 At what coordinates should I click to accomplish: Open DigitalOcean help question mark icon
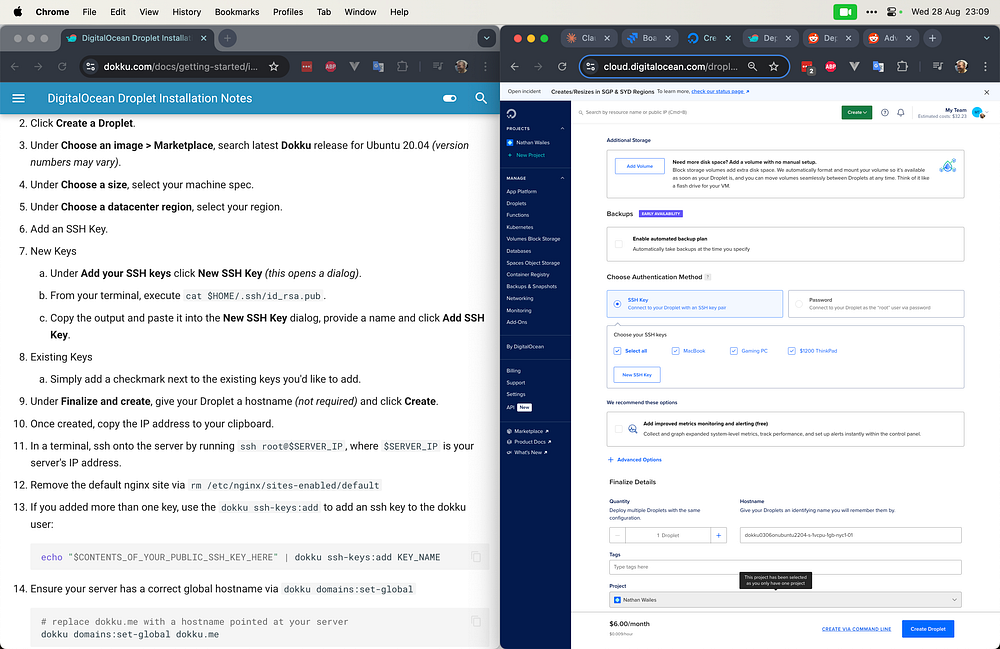pyautogui.click(x=885, y=112)
